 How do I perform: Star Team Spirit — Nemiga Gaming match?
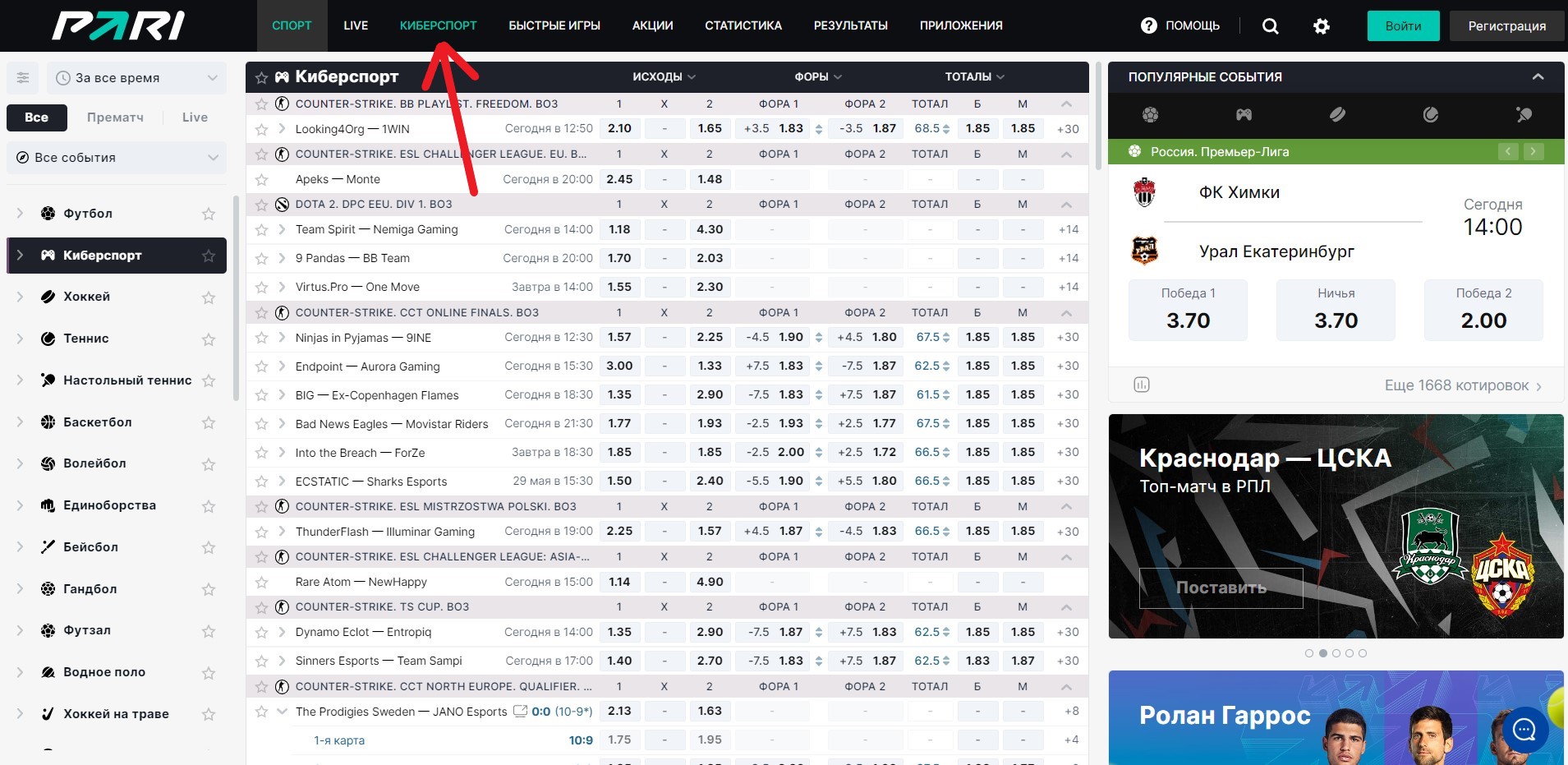261,229
